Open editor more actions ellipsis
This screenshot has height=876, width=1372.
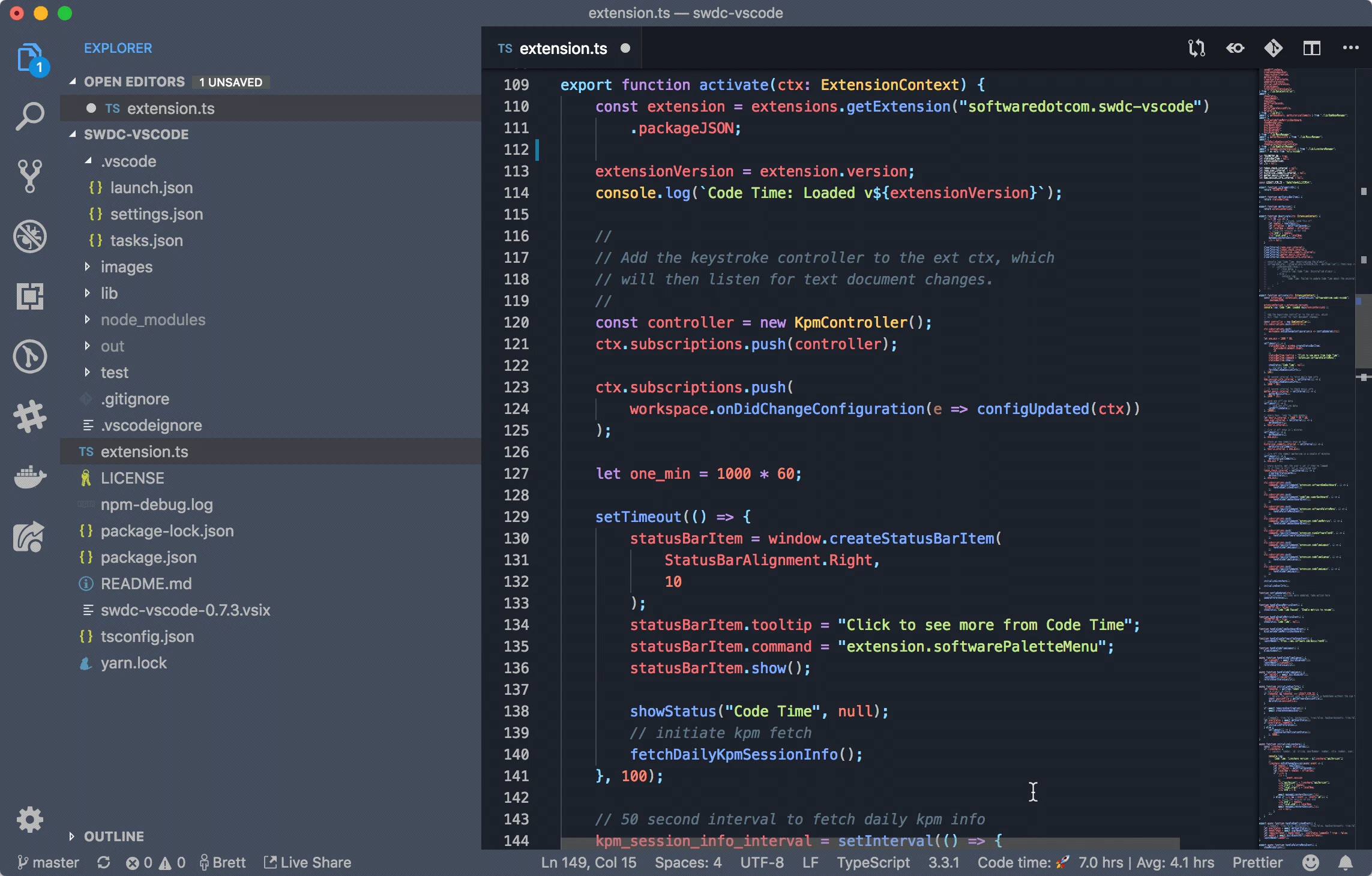click(1350, 48)
